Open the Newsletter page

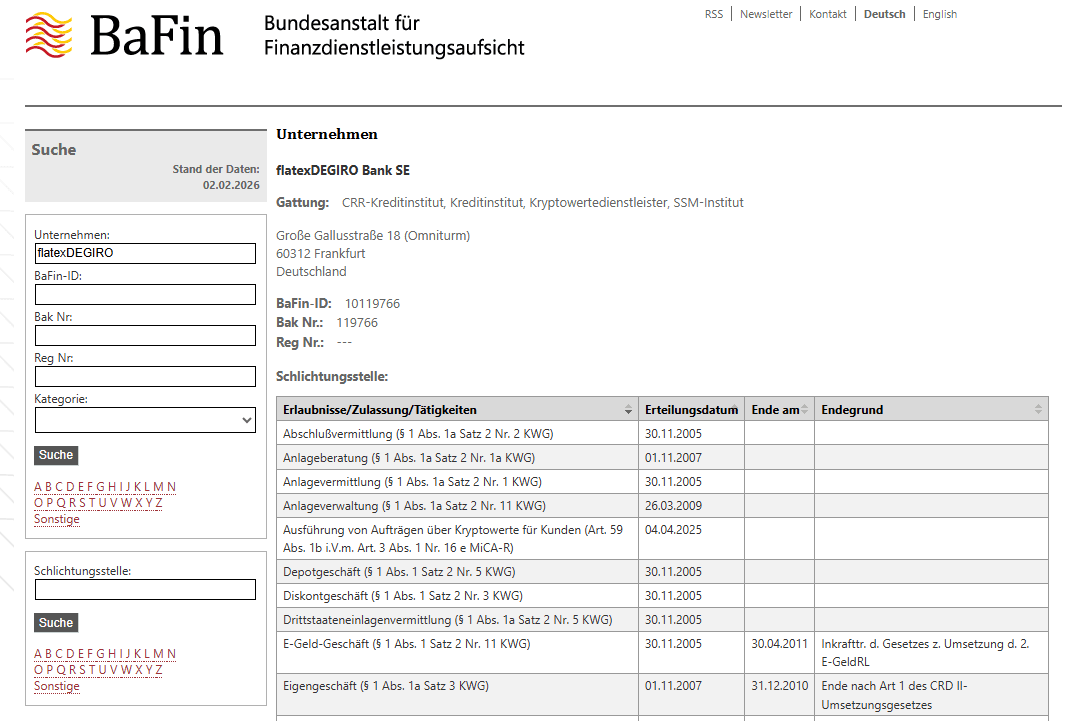(766, 14)
